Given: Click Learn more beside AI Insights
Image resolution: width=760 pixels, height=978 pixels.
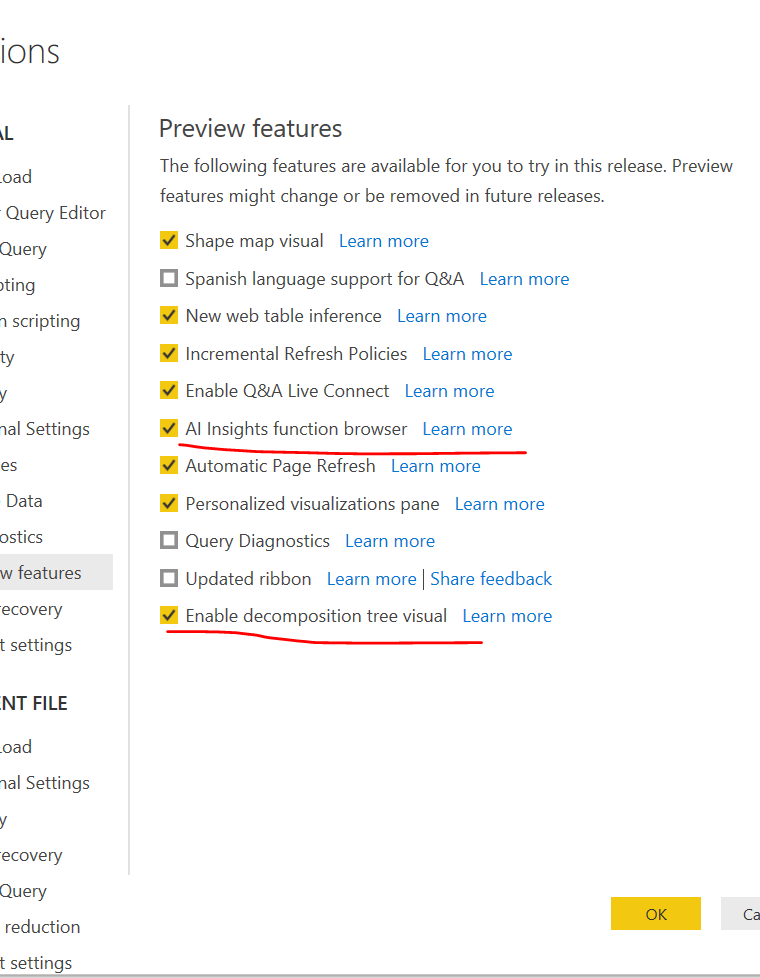Looking at the screenshot, I should (467, 429).
